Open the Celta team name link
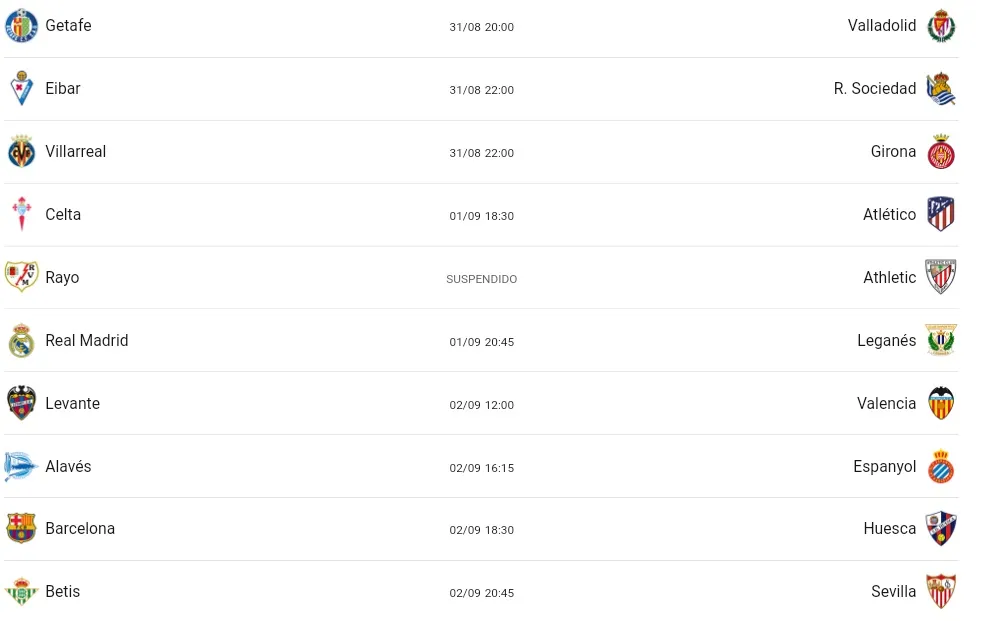Viewport: 993px width, 621px height. 63,215
